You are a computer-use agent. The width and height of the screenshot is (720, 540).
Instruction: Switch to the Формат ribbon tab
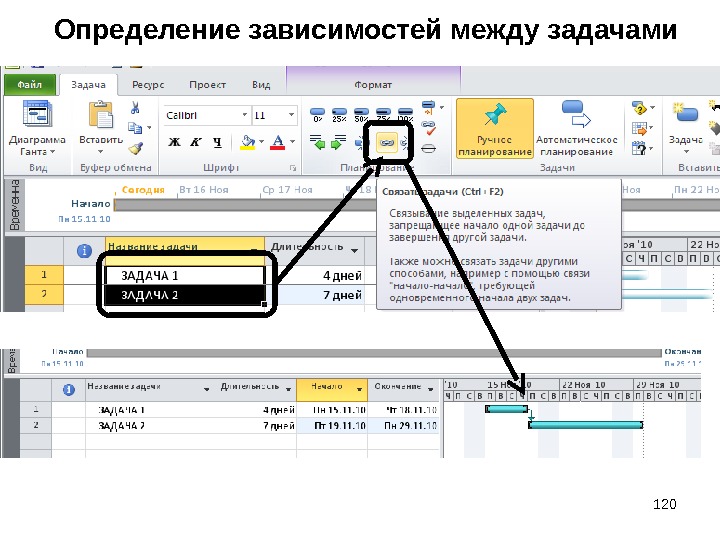(373, 85)
